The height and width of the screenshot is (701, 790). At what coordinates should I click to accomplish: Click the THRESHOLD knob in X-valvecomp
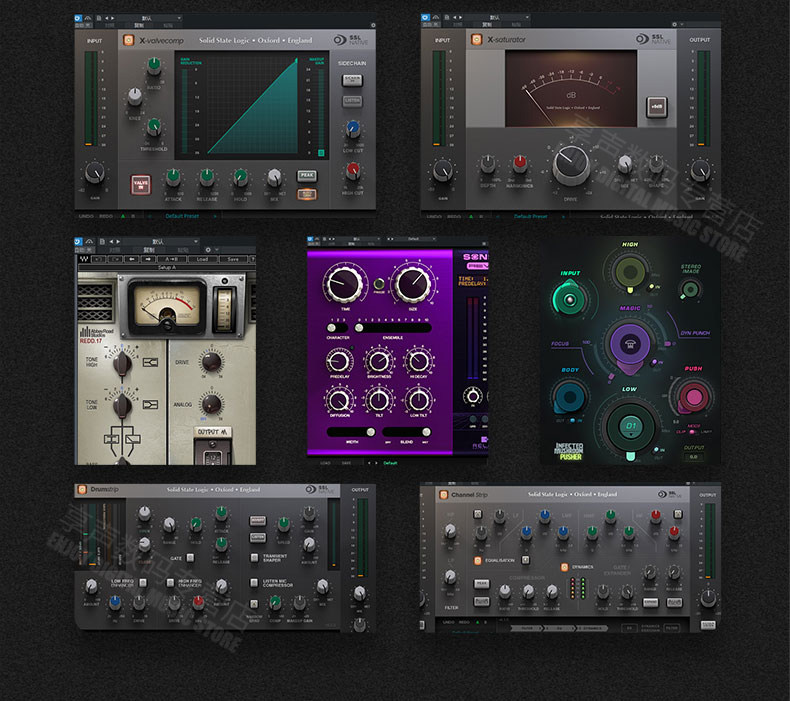pyautogui.click(x=154, y=126)
